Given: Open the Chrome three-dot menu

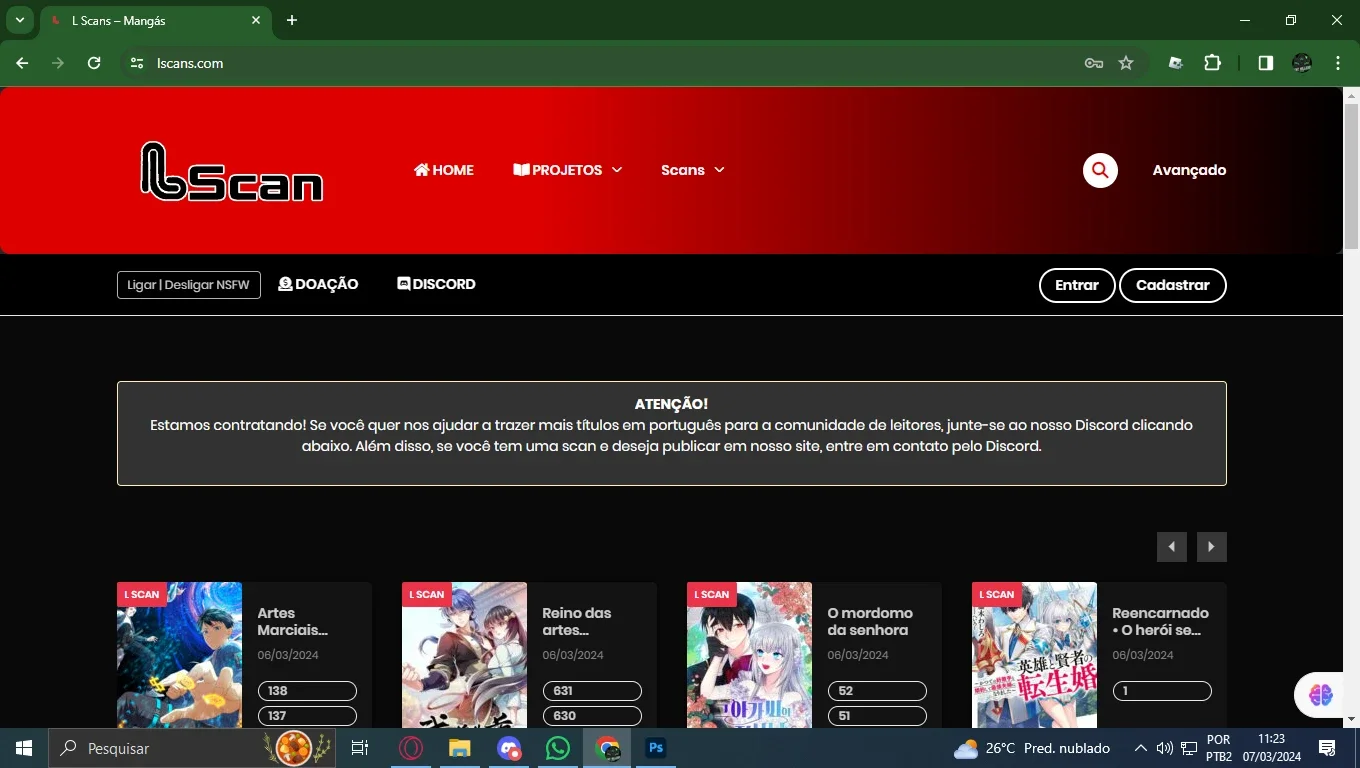Looking at the screenshot, I should tap(1338, 63).
